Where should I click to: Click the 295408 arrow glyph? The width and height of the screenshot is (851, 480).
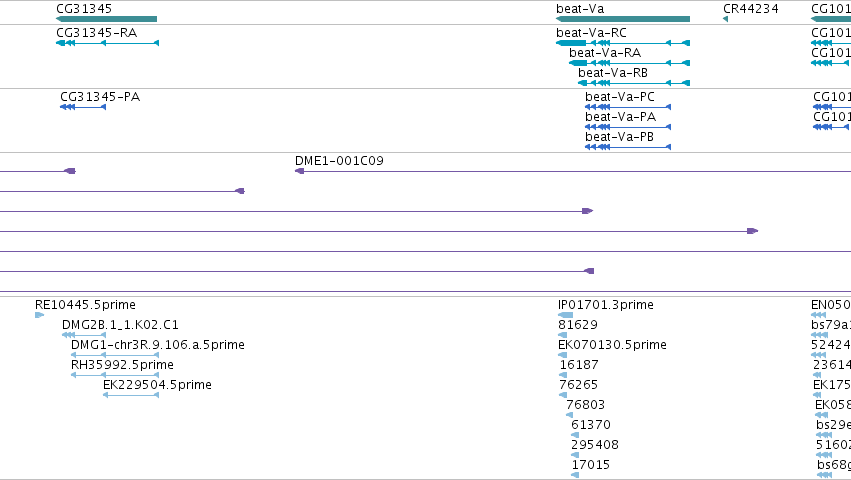click(x=575, y=456)
